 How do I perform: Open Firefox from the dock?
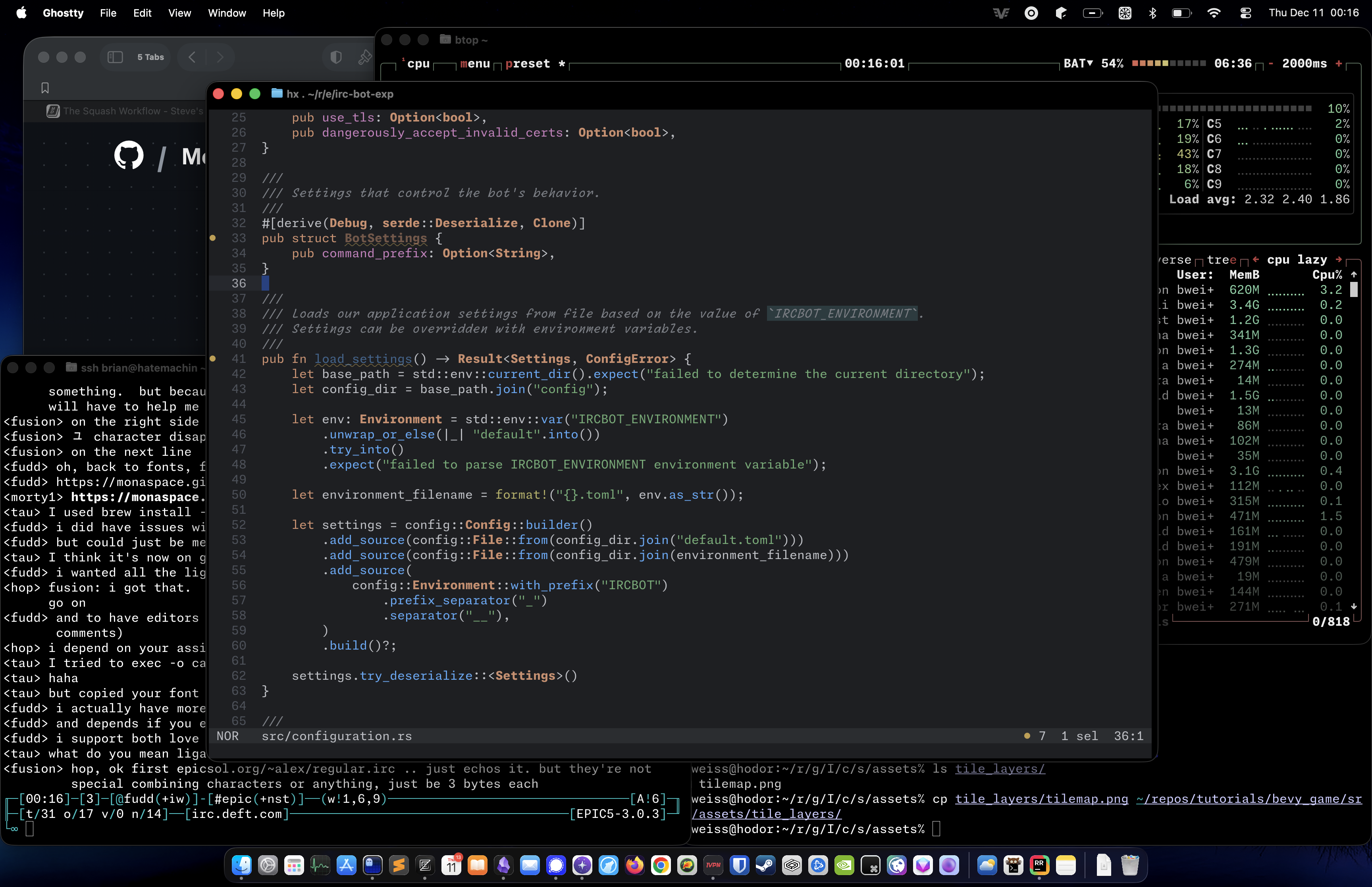(634, 865)
